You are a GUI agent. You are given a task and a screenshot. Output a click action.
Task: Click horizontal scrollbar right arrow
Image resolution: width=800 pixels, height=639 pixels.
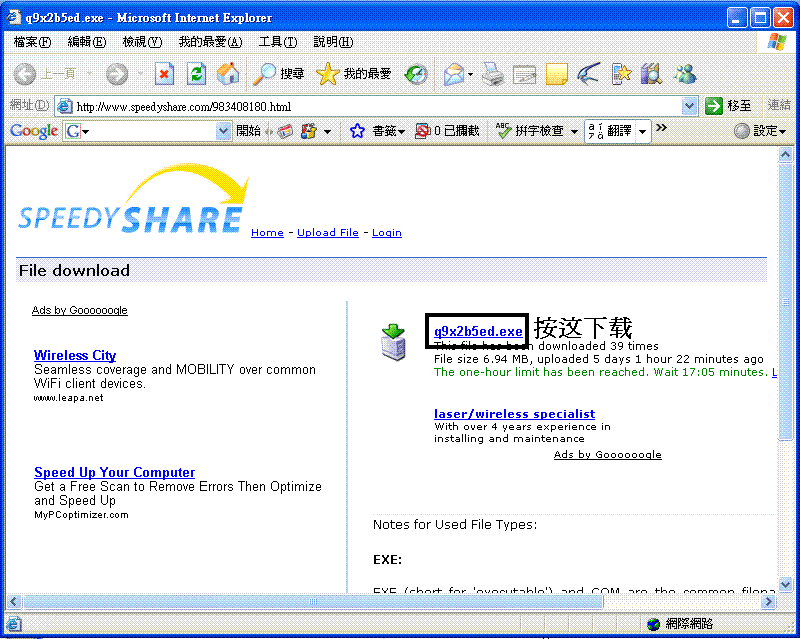(768, 602)
